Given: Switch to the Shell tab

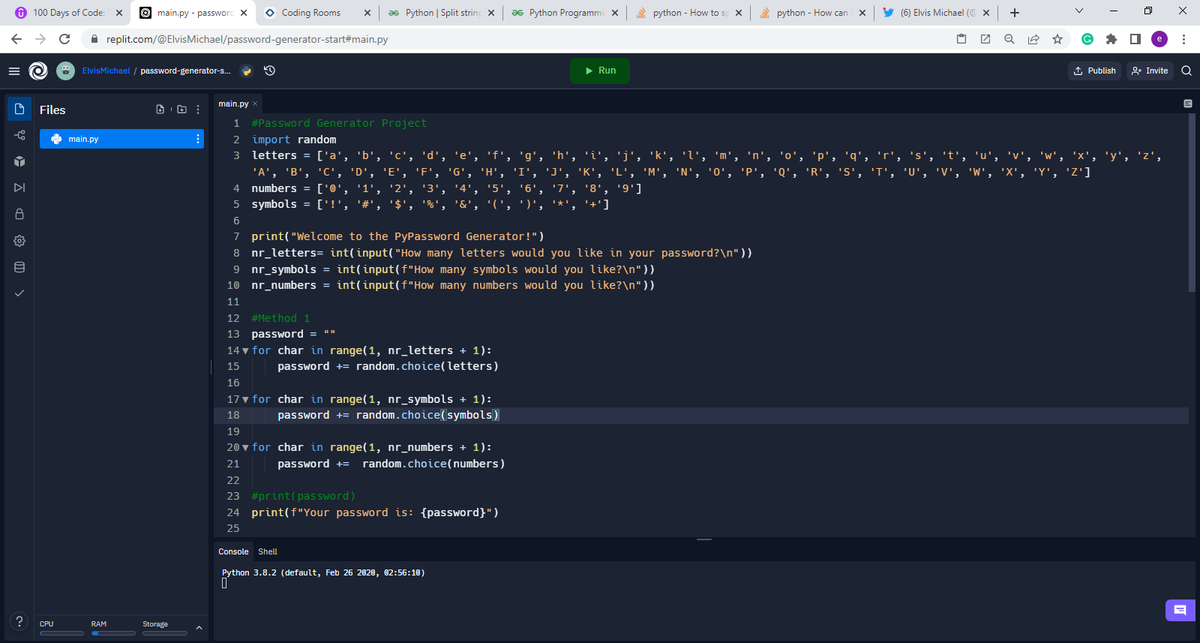Looking at the screenshot, I should (x=267, y=551).
